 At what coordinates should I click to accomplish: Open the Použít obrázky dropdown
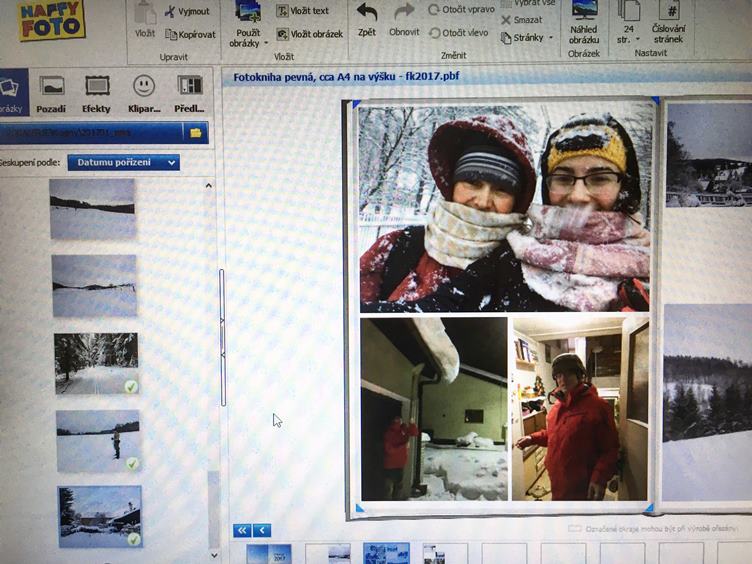[x=248, y=25]
